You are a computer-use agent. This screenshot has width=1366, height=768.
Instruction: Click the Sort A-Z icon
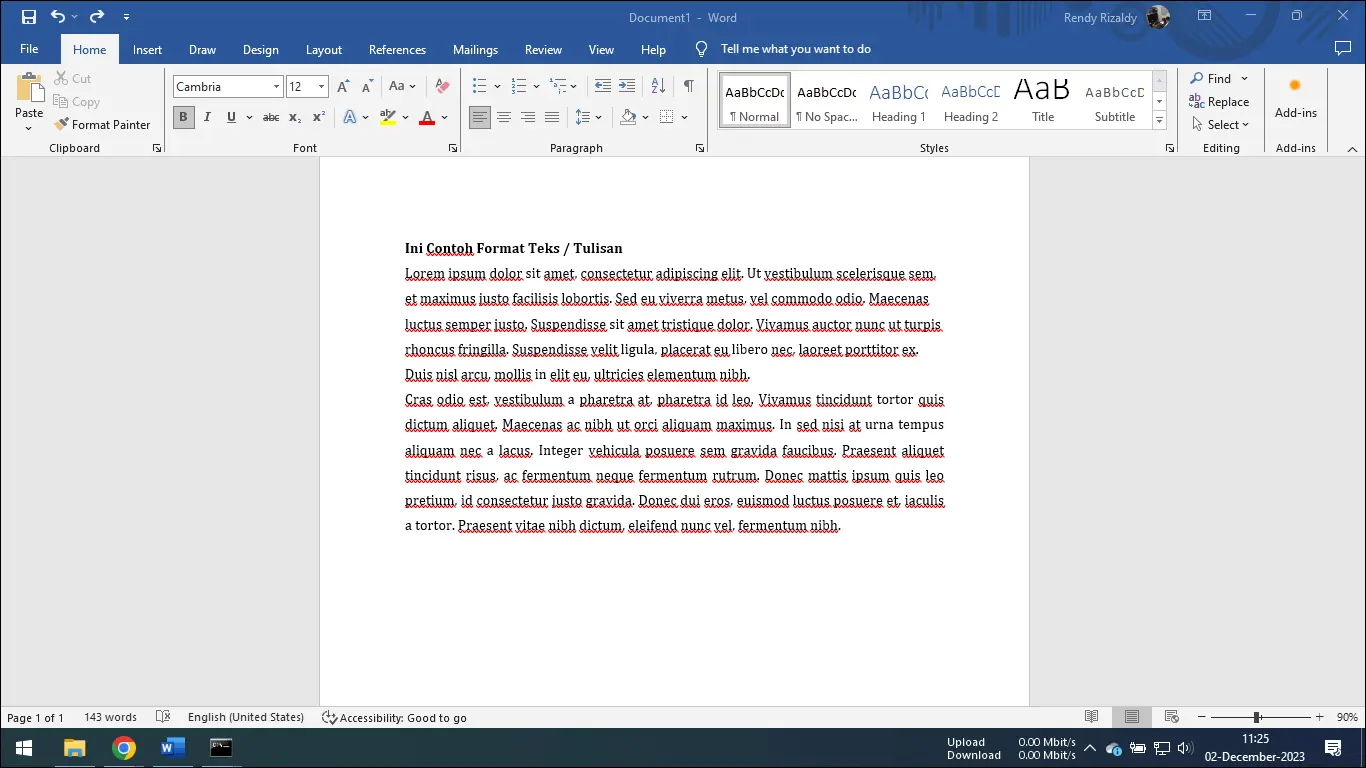[x=658, y=87]
